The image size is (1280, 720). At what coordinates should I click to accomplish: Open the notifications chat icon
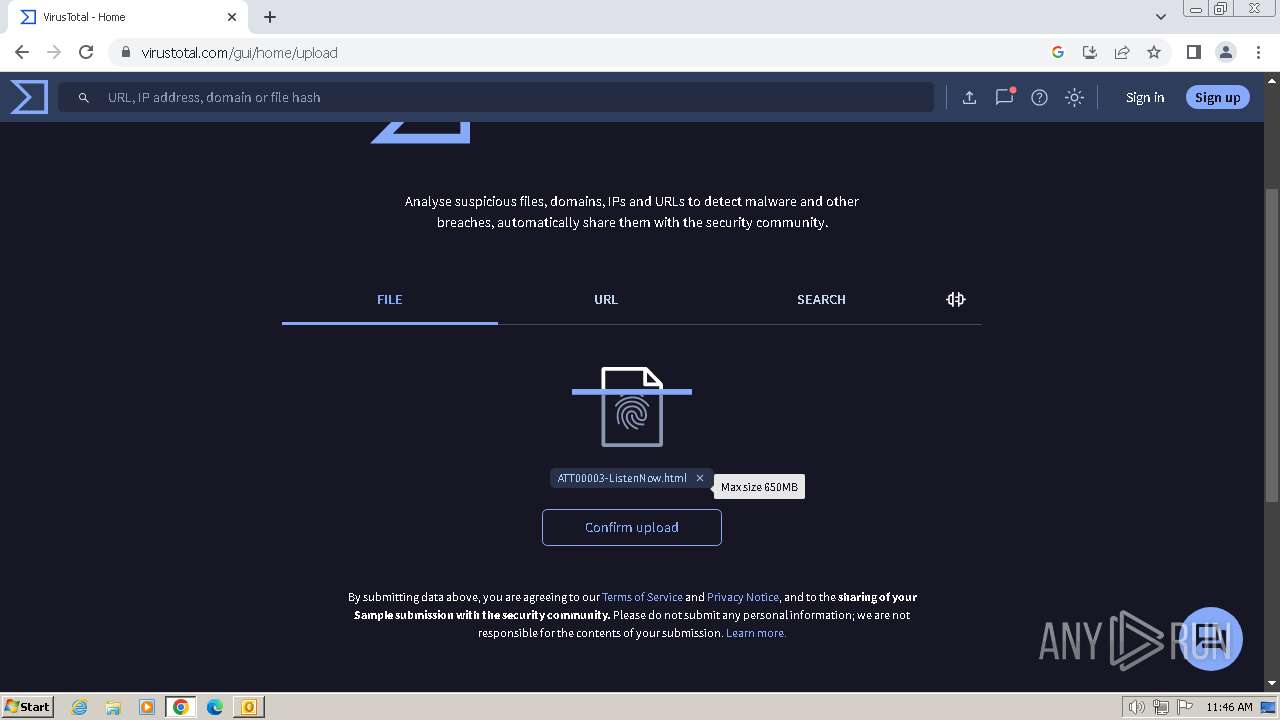[x=1004, y=97]
